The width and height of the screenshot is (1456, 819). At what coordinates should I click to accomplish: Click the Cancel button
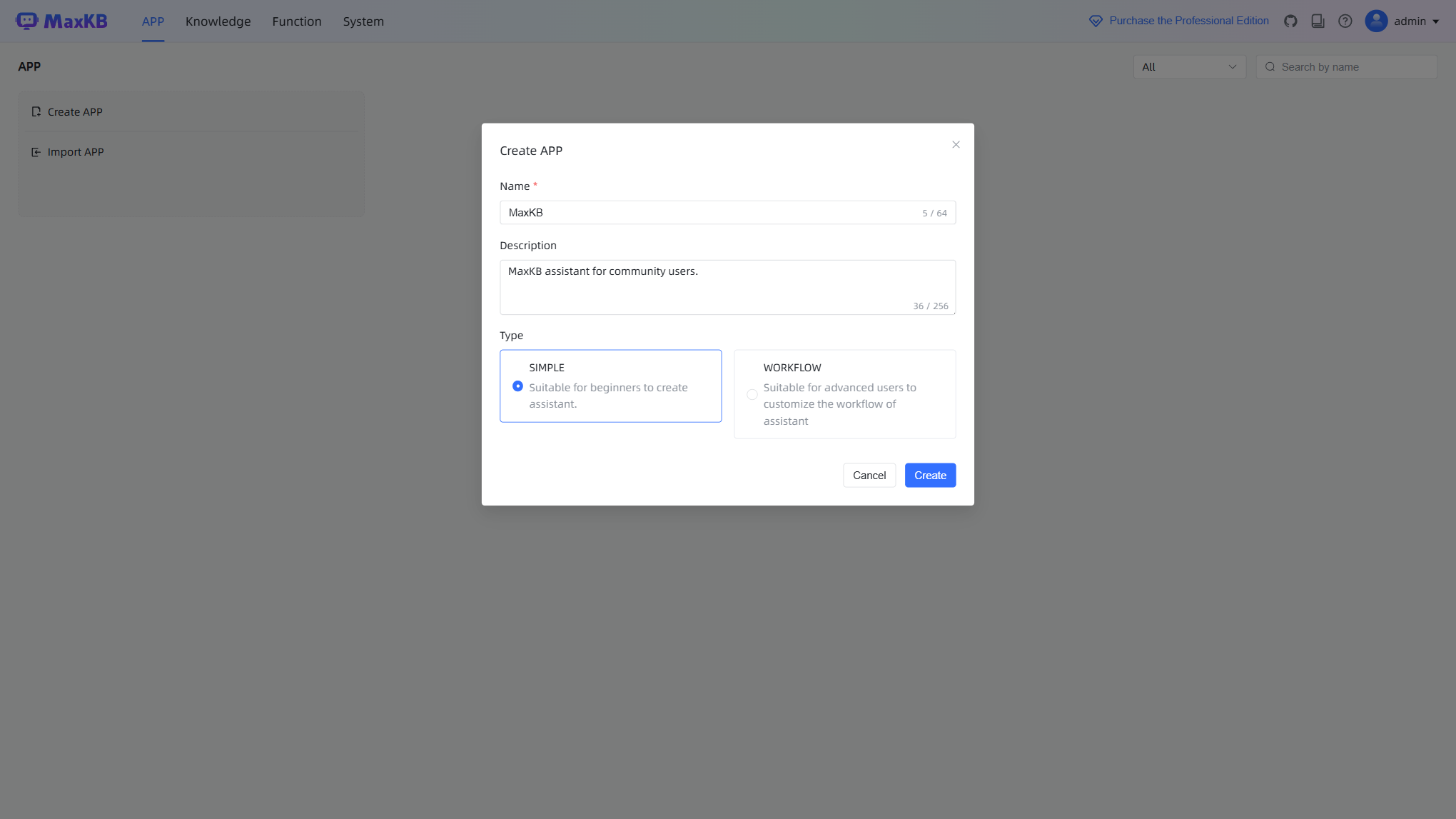click(869, 475)
